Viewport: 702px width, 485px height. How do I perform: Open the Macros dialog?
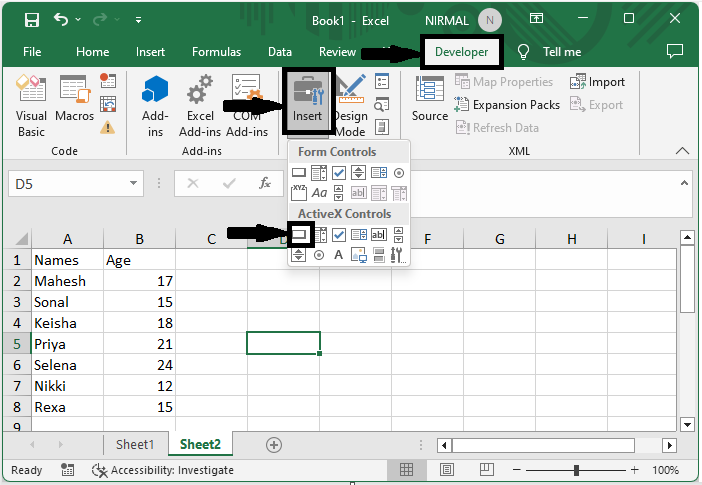click(x=74, y=99)
